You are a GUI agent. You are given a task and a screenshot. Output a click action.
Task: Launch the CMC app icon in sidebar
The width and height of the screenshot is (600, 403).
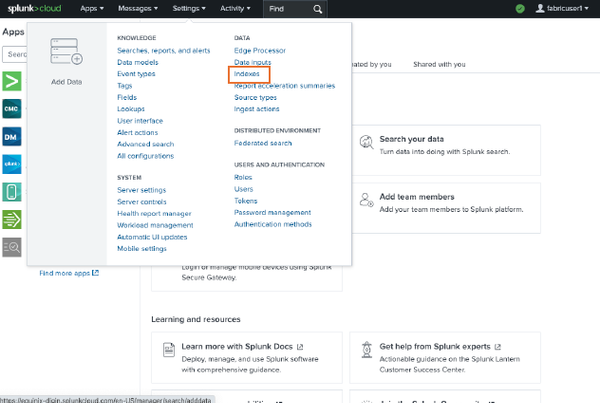[x=14, y=108]
